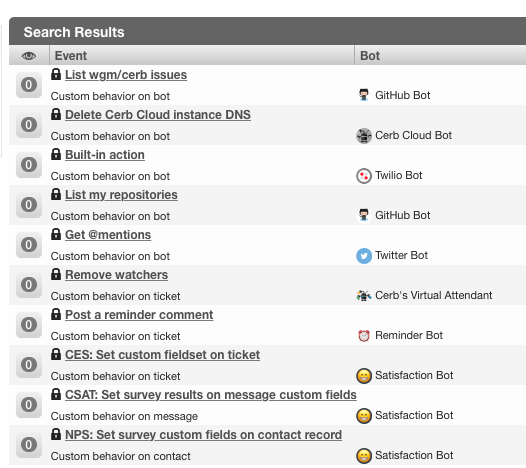Screen dimensions: 526x468
Task: Click the Twitter Bot bird icon
Action: (364, 256)
